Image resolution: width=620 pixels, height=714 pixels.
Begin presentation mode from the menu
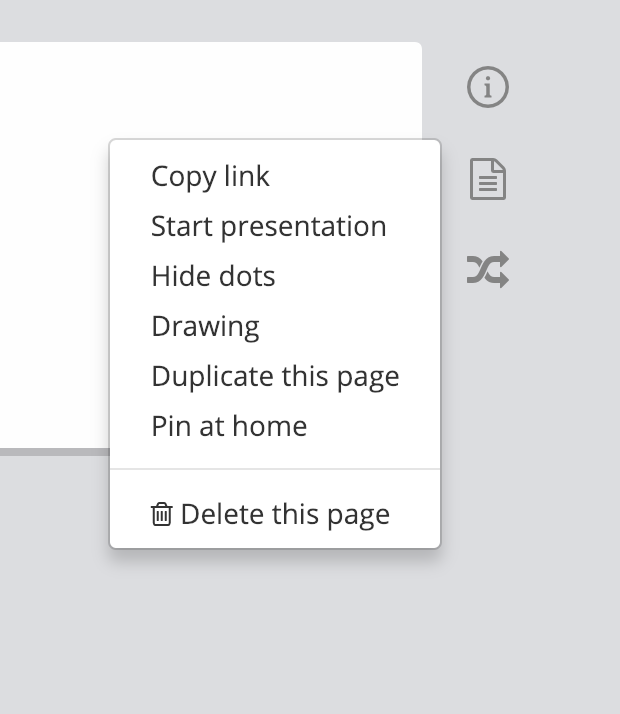pyautogui.click(x=268, y=226)
